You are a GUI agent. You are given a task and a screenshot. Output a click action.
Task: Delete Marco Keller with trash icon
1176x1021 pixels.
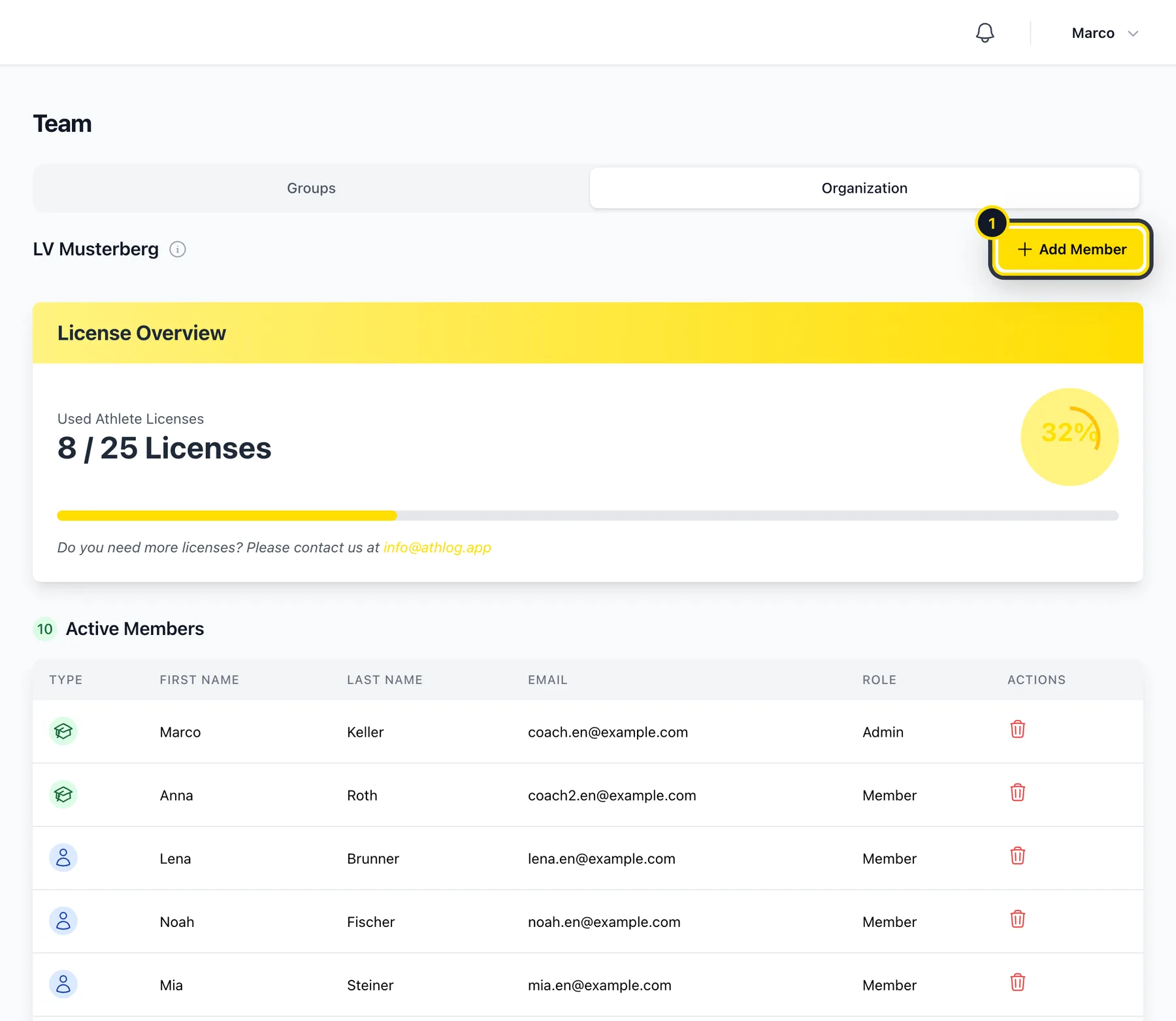1017,729
